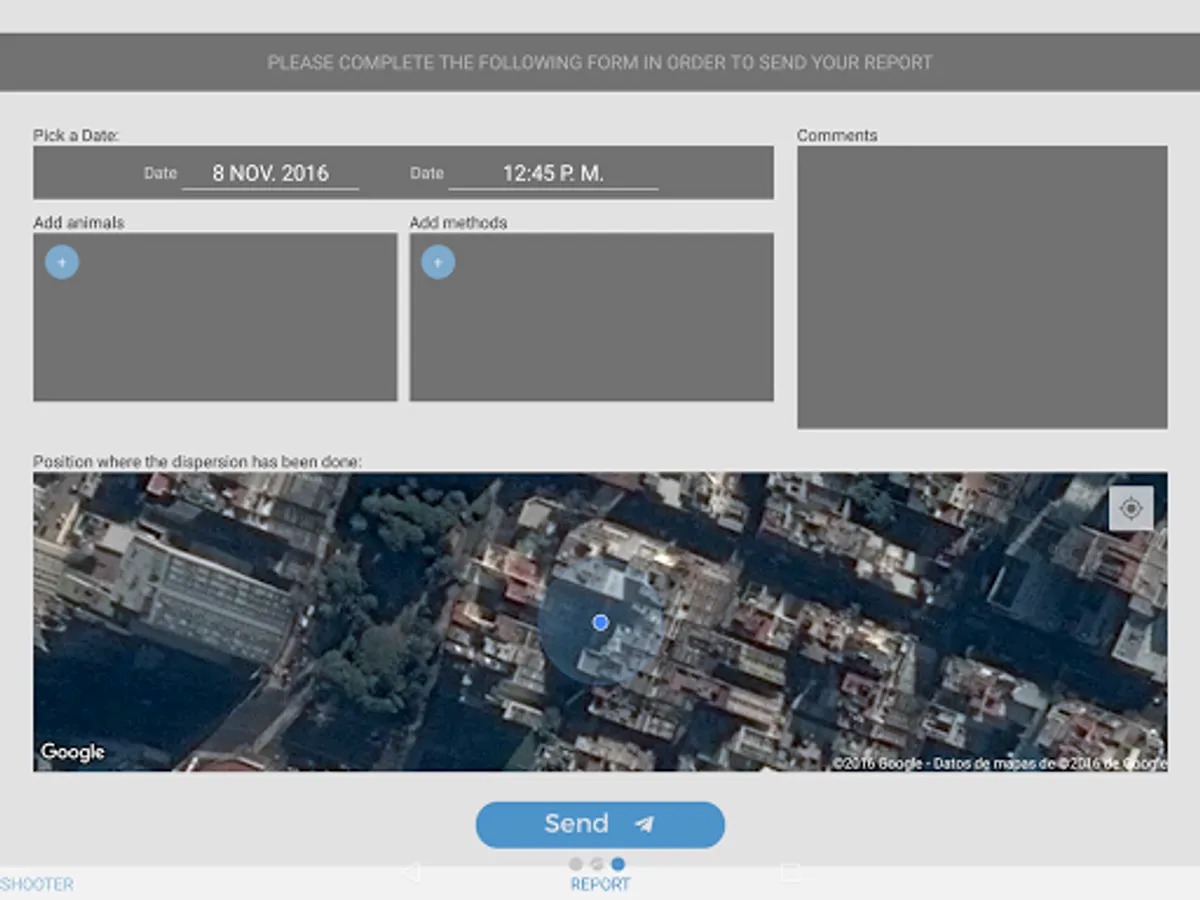Tap the plus icon under Add methods
1200x900 pixels.
(438, 262)
